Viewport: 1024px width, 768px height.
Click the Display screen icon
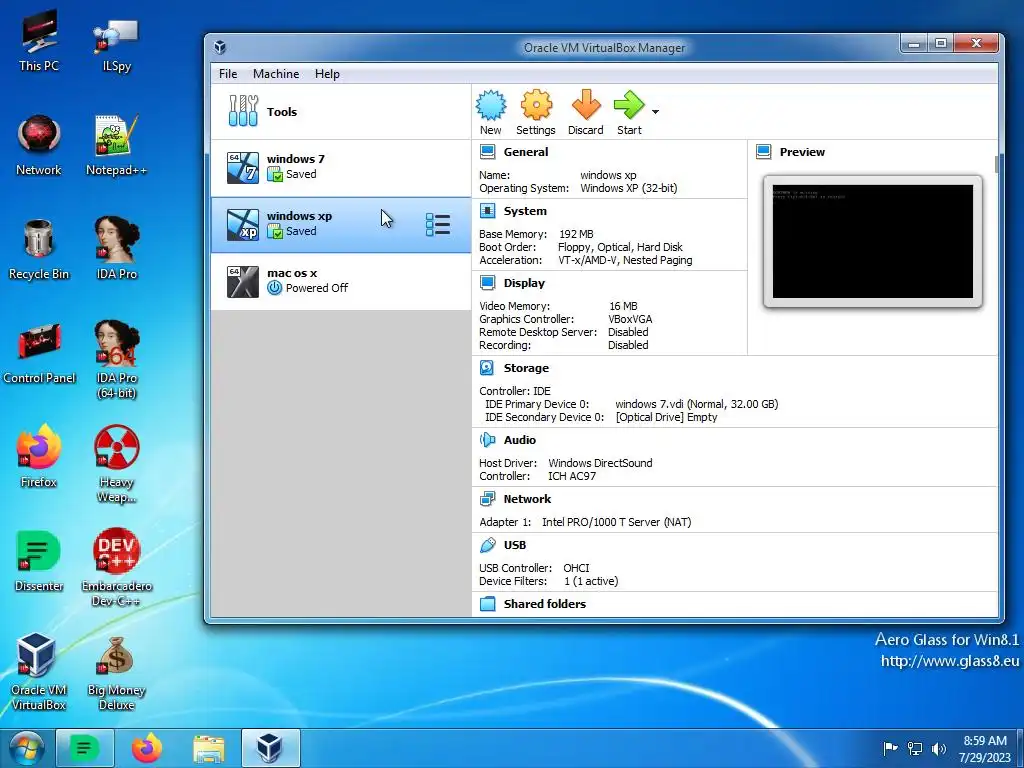(x=487, y=282)
